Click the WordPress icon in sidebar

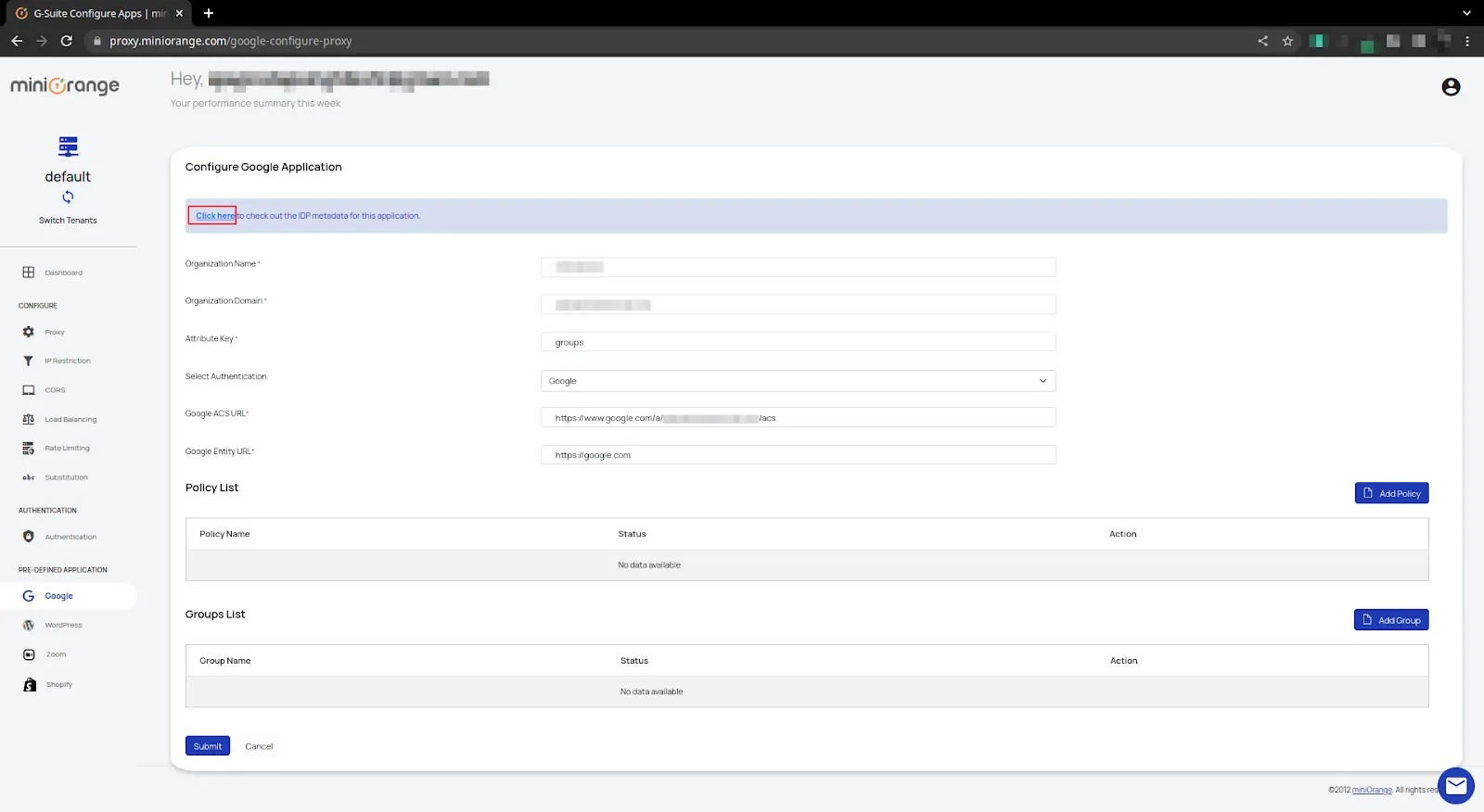pyautogui.click(x=29, y=626)
